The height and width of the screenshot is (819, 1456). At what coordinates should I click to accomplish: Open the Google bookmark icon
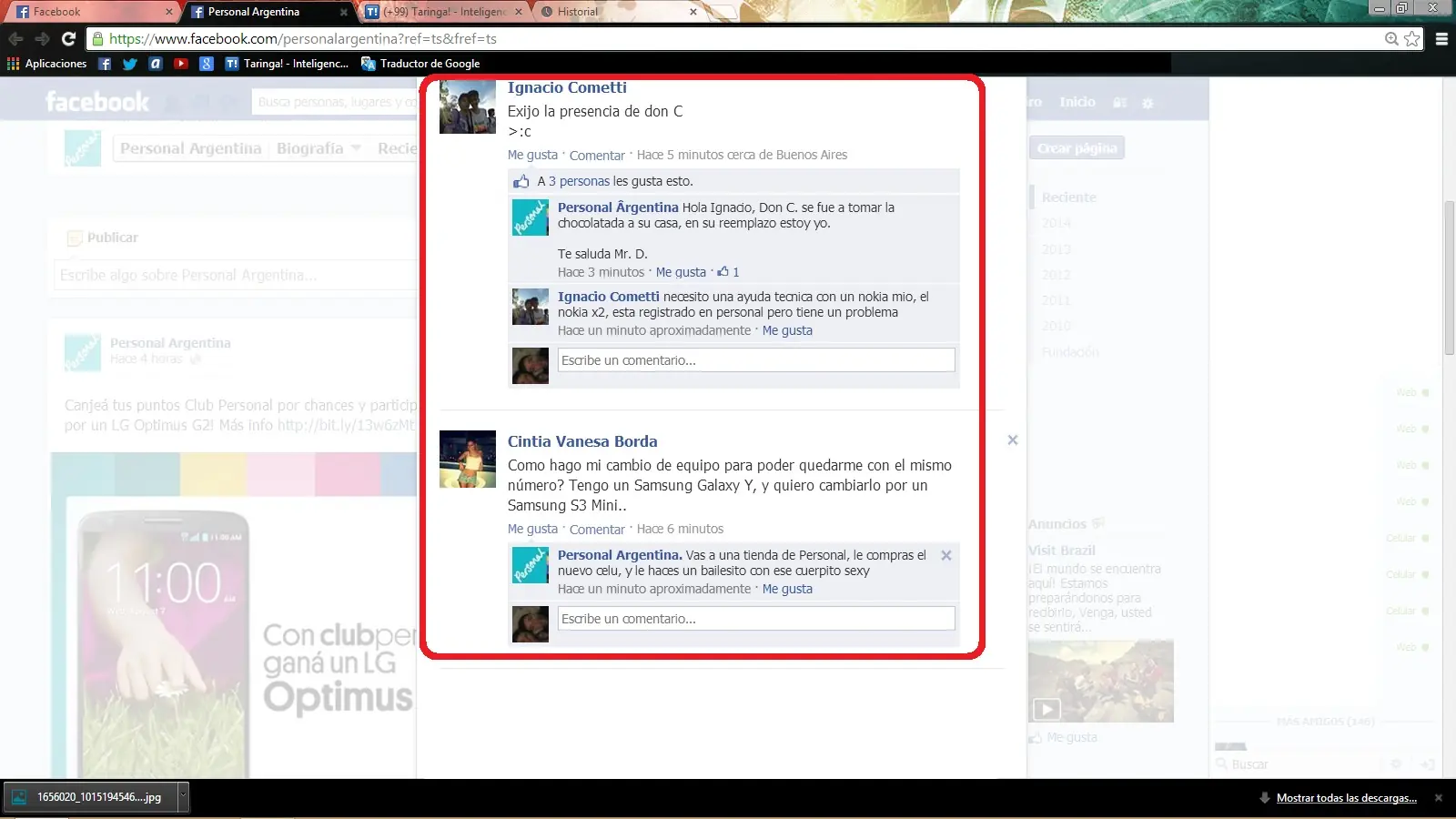pos(207,64)
